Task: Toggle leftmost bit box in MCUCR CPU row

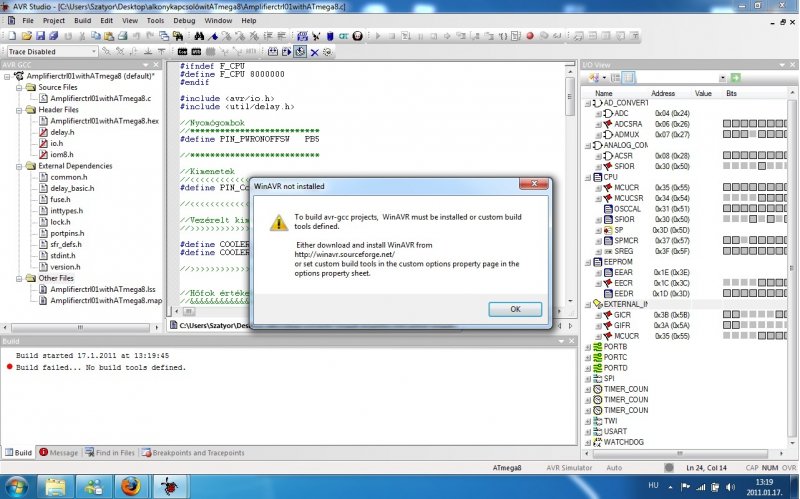Action: 727,187
